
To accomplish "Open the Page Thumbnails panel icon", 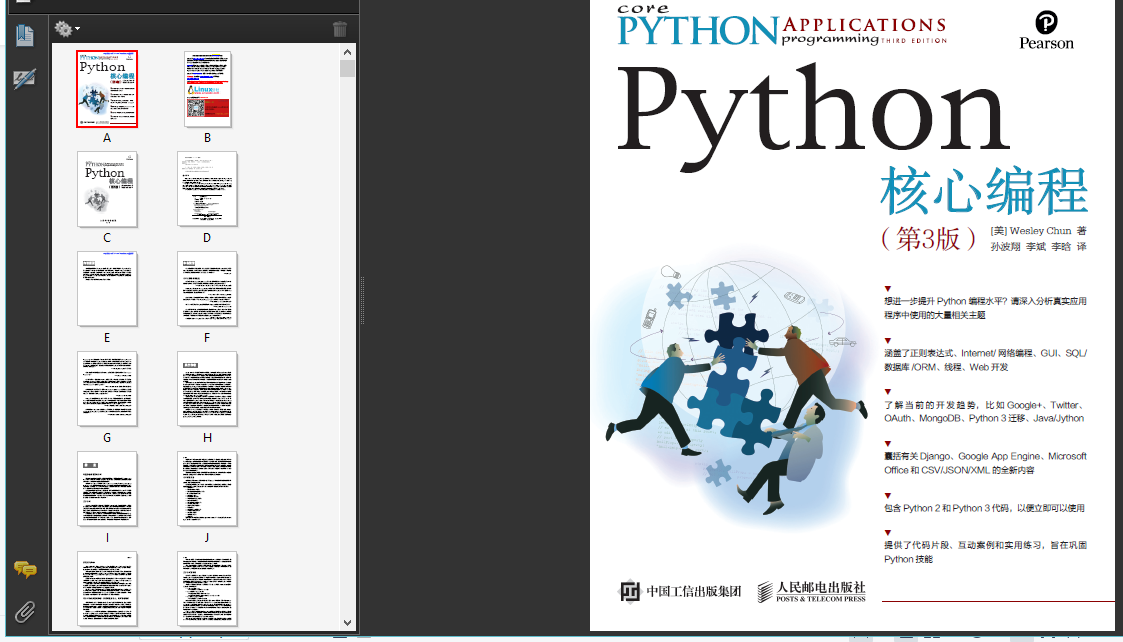I will point(25,35).
